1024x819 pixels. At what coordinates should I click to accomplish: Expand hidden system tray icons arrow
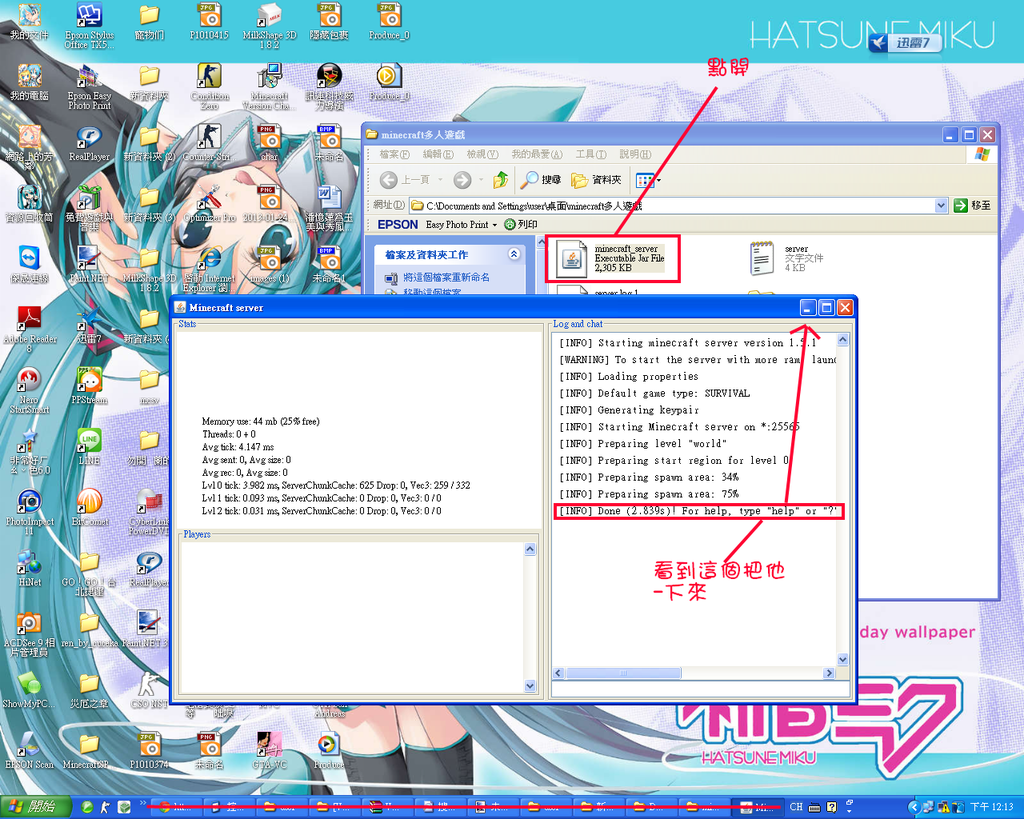(x=914, y=807)
